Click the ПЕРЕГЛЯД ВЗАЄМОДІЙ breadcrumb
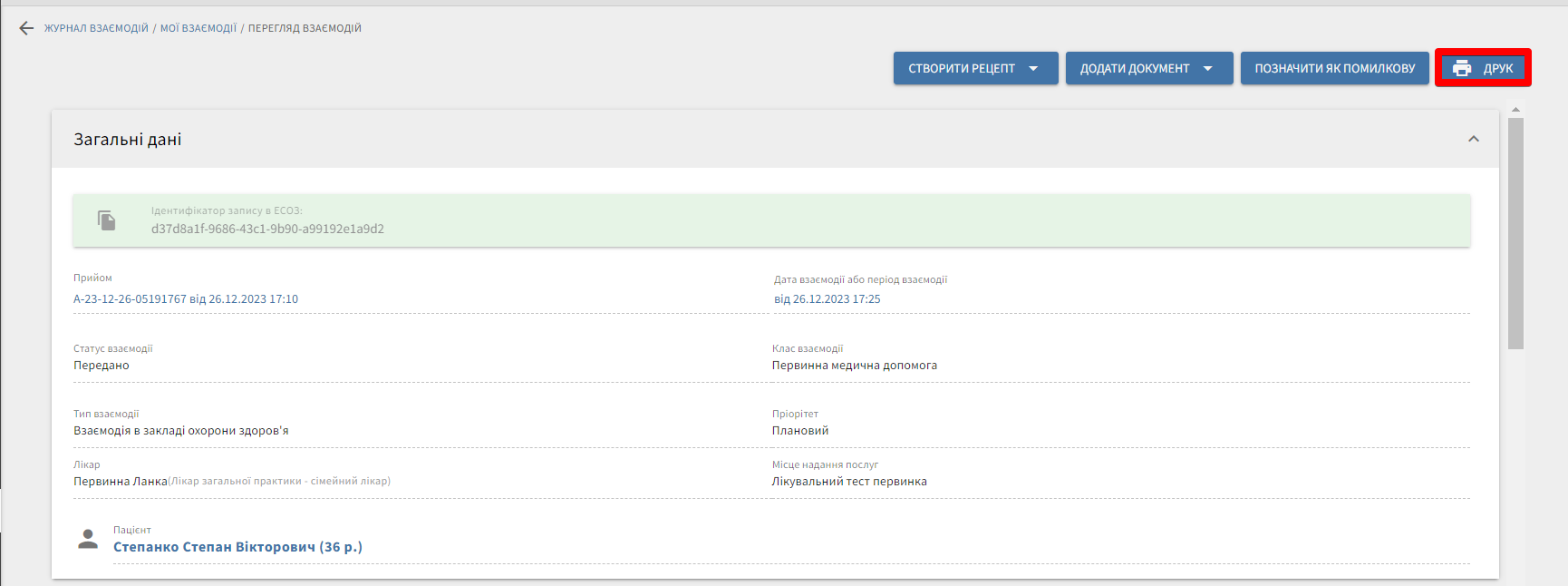1568x586 pixels. [305, 28]
